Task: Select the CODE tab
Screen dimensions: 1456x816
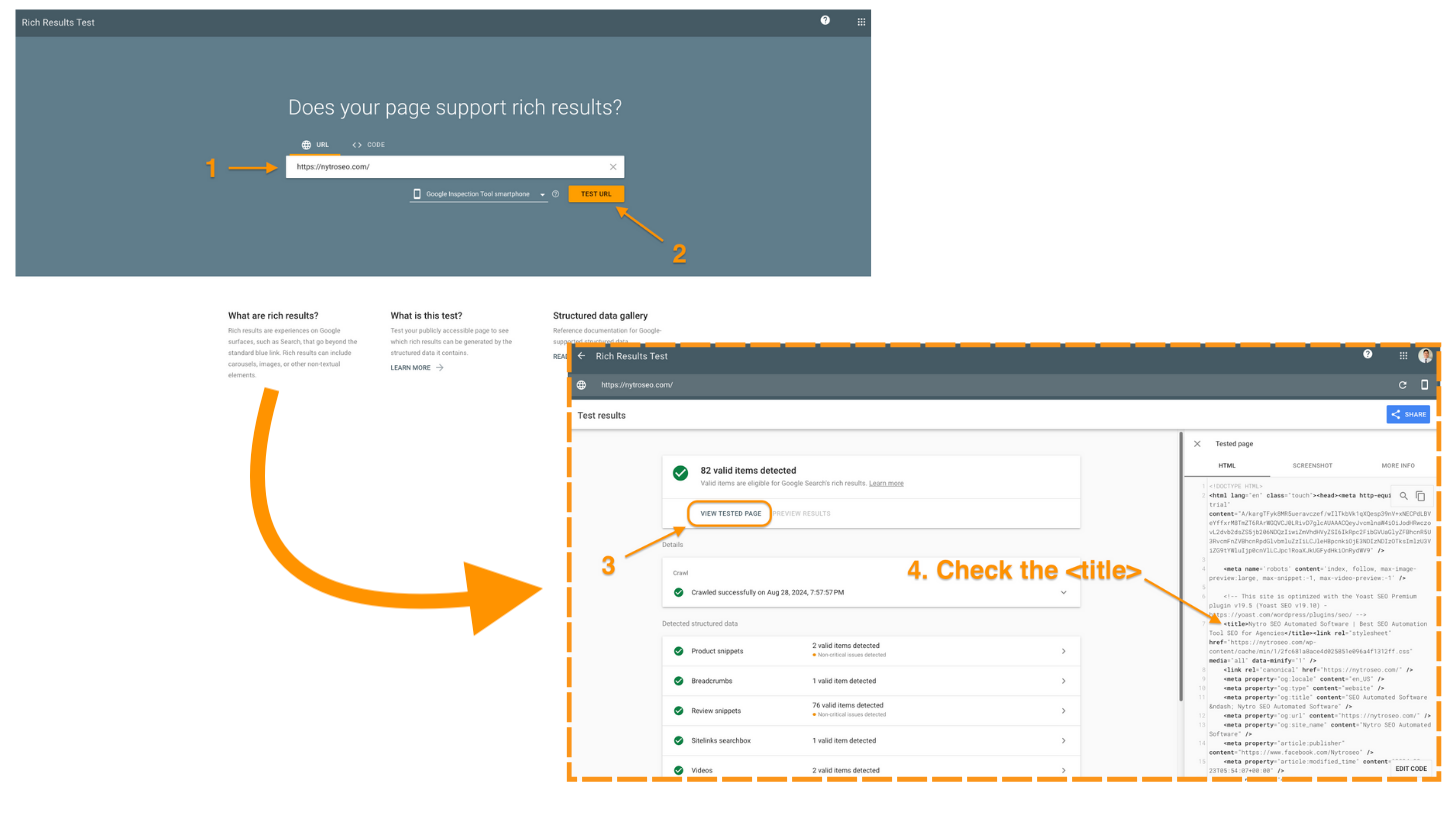Action: (x=368, y=145)
